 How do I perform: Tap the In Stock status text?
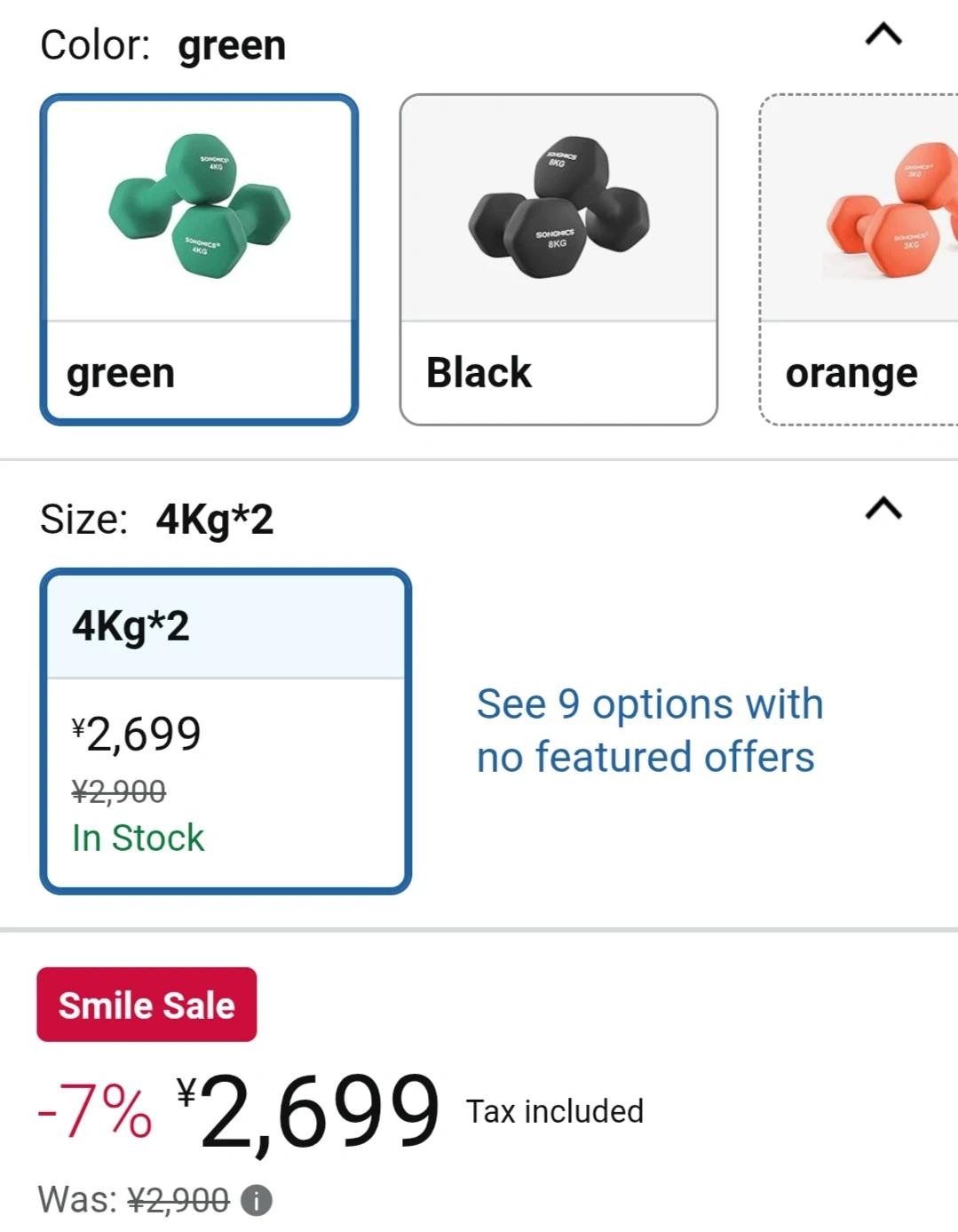[139, 838]
